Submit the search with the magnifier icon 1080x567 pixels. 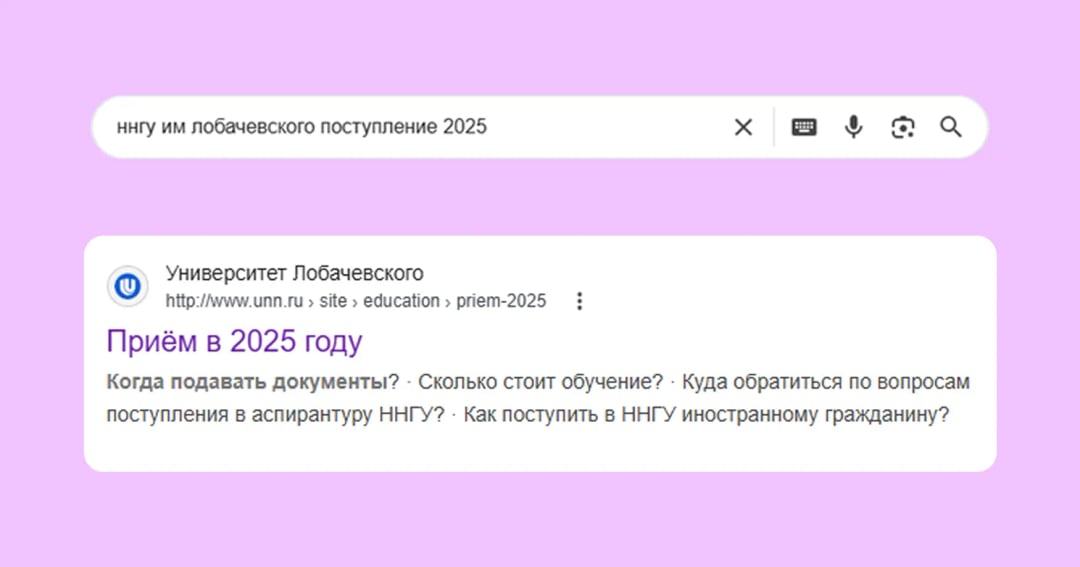coord(951,127)
